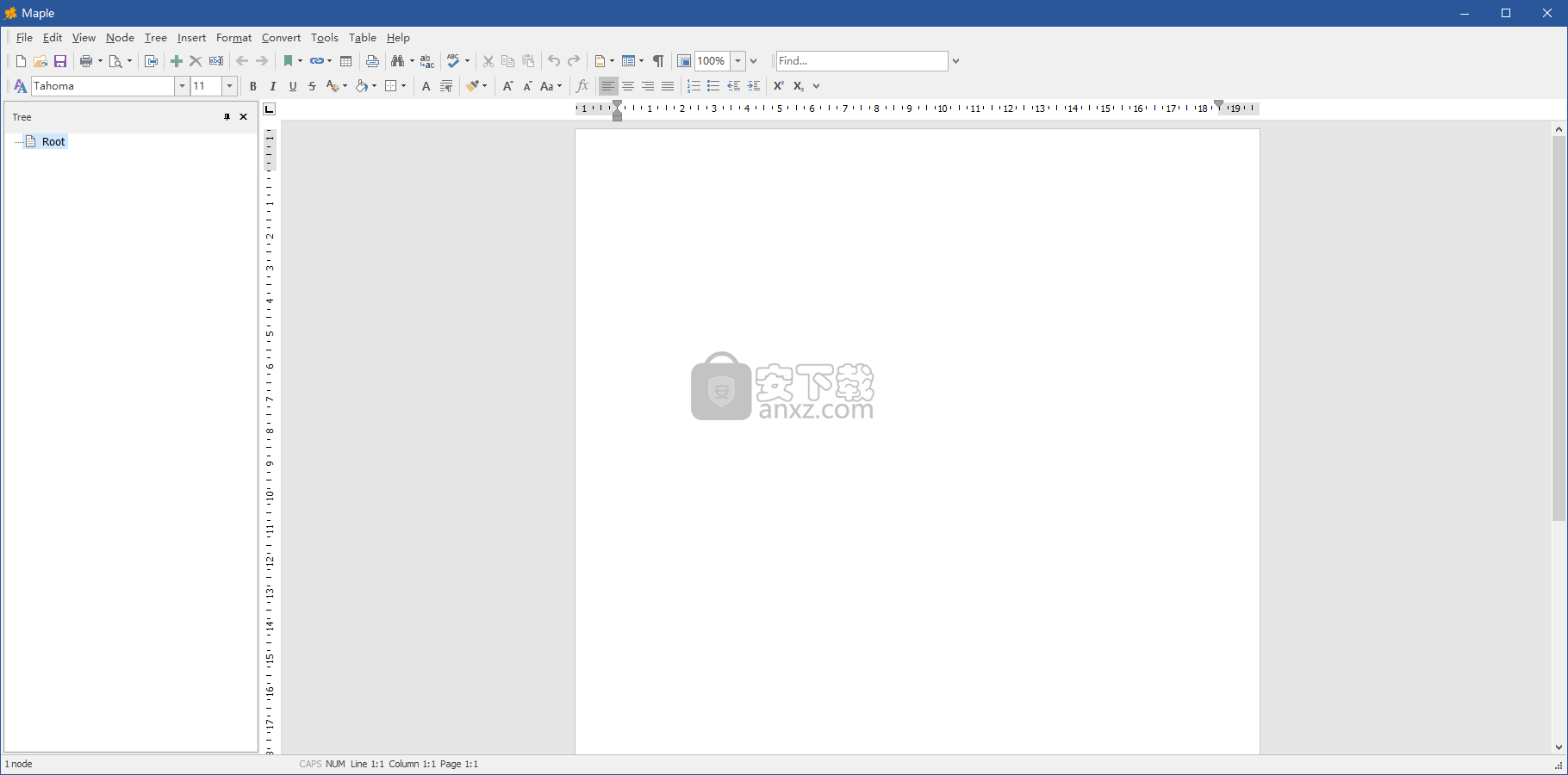Insert a bookmark with the green flag icon
Screen dimensions: 1568x775
(289, 61)
